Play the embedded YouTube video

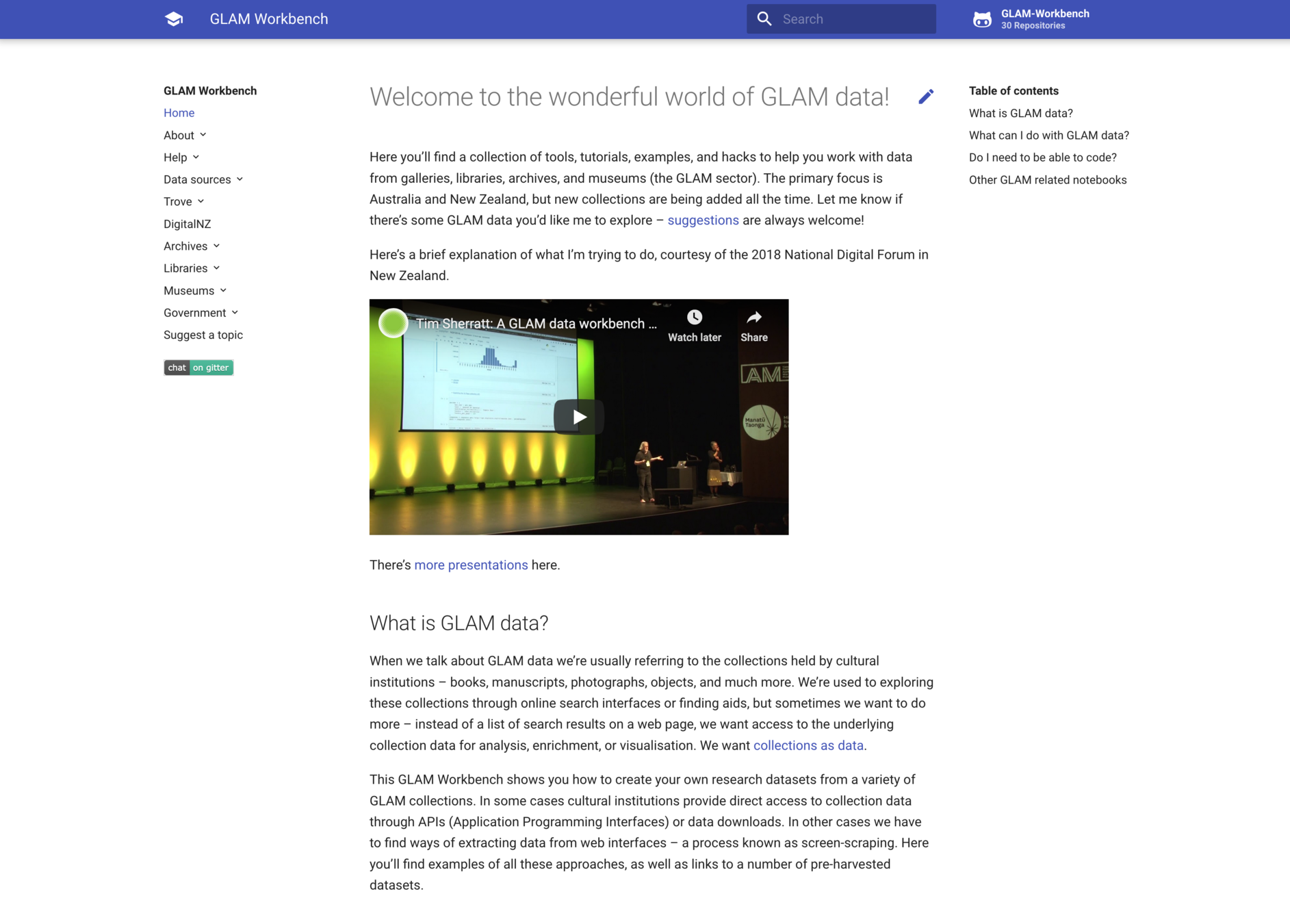click(x=579, y=417)
